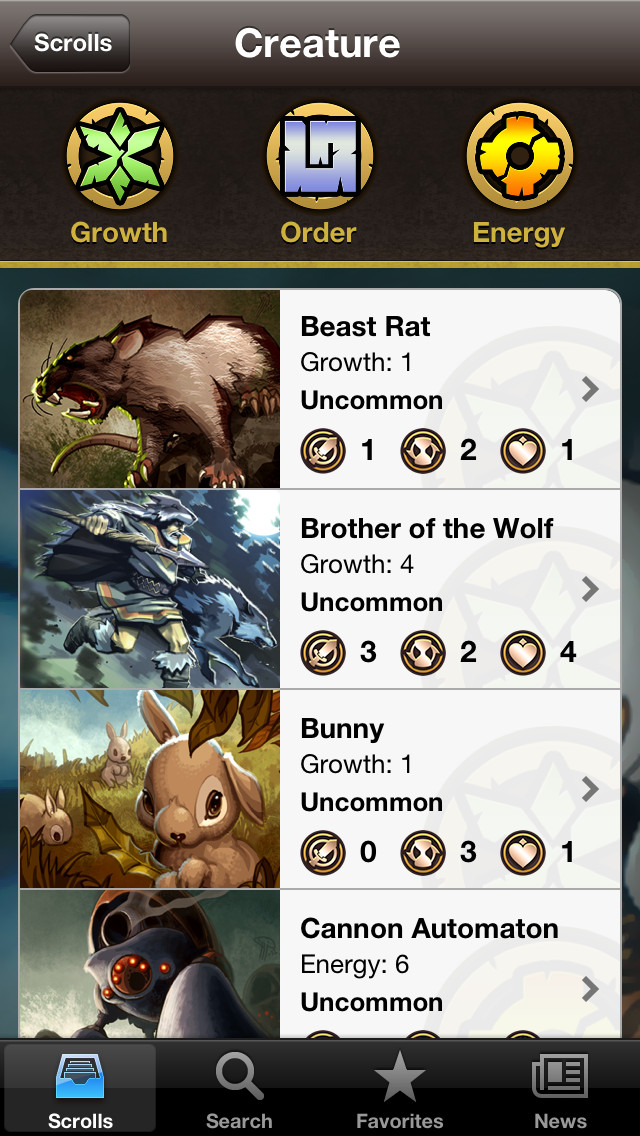Screen dimensions: 640x1136
Task: Tap the Brother of the Wolf countdown icon
Action: (423, 652)
